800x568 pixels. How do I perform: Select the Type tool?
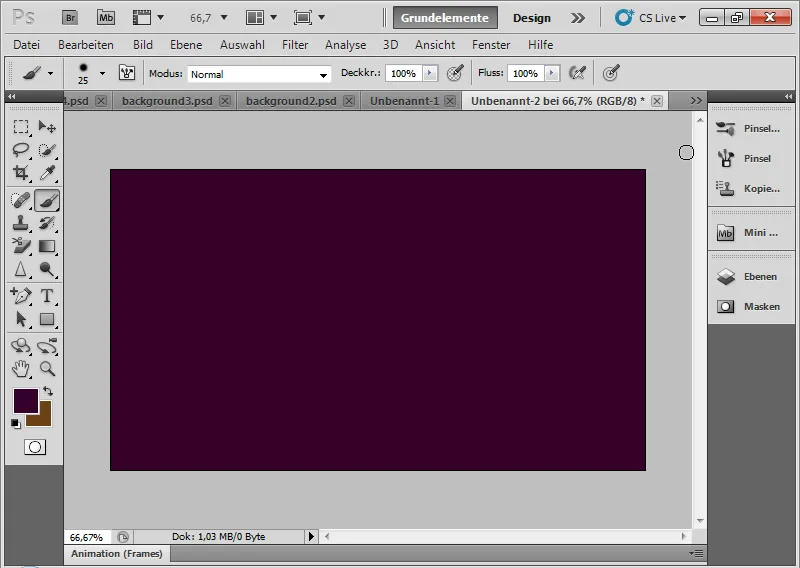click(47, 296)
